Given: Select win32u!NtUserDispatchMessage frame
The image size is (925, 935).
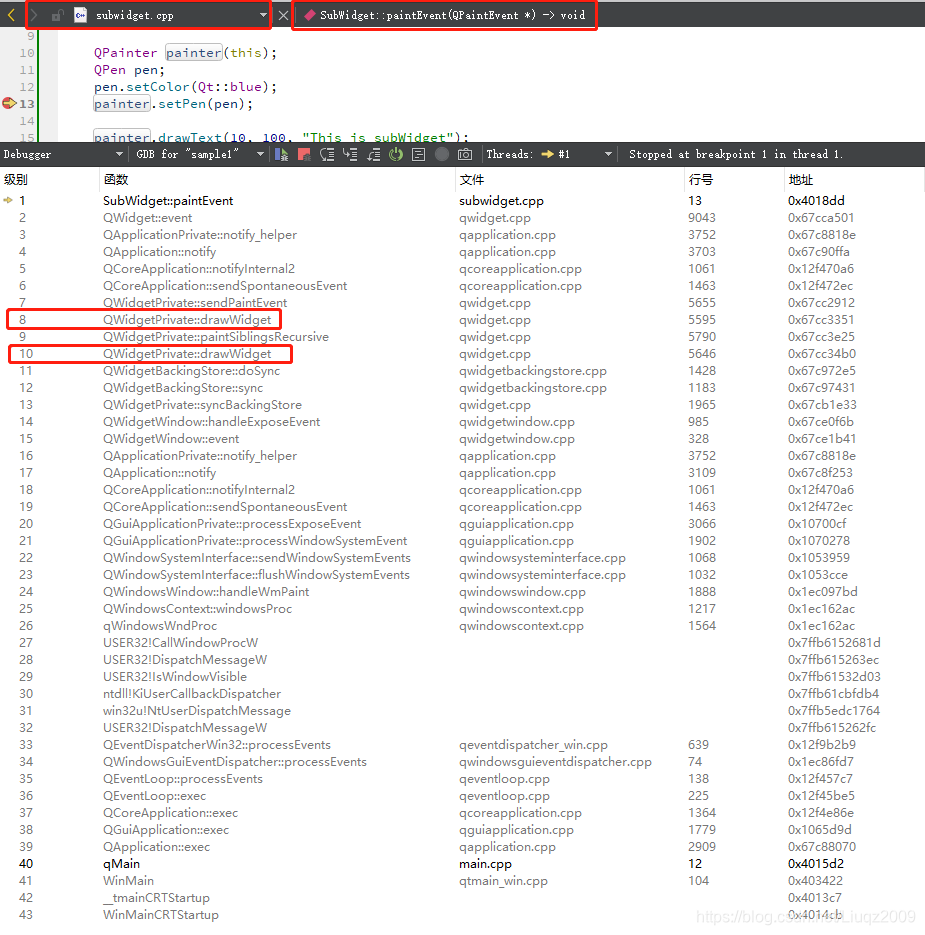Looking at the screenshot, I should pyautogui.click(x=462, y=710).
